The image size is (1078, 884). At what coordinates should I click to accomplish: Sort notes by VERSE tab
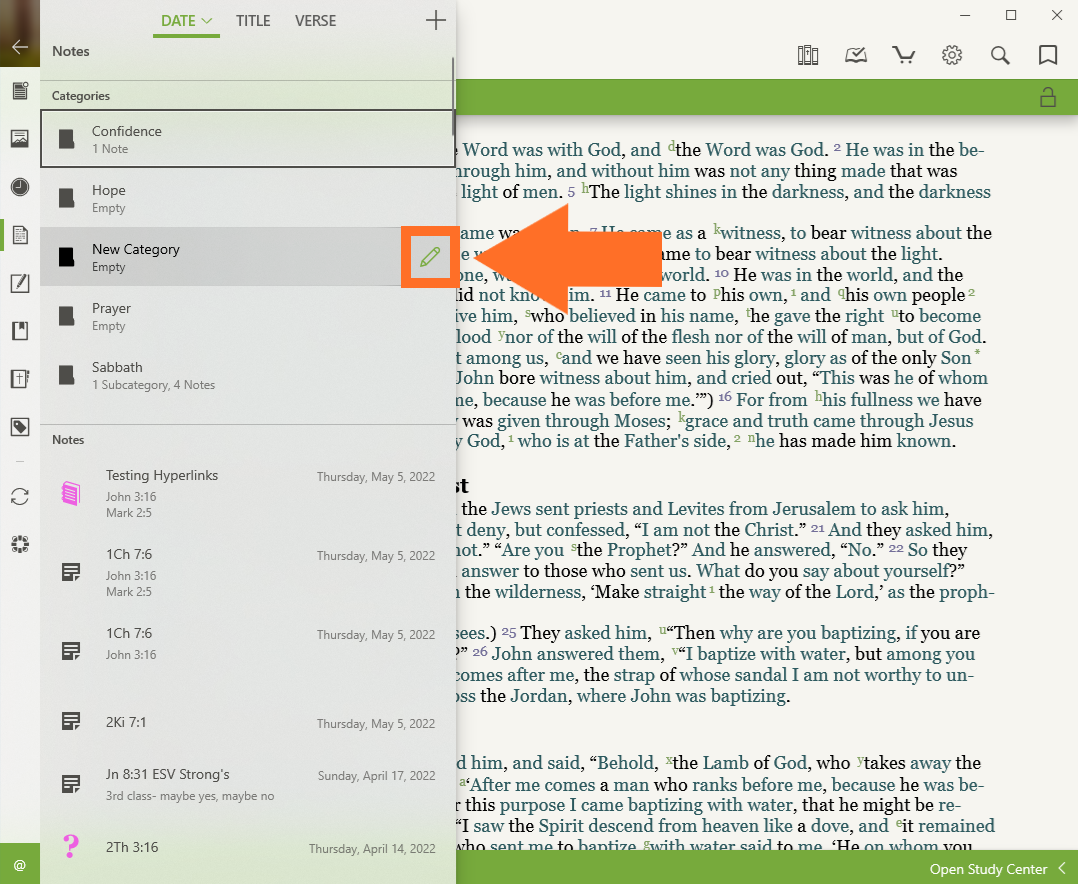coord(315,21)
